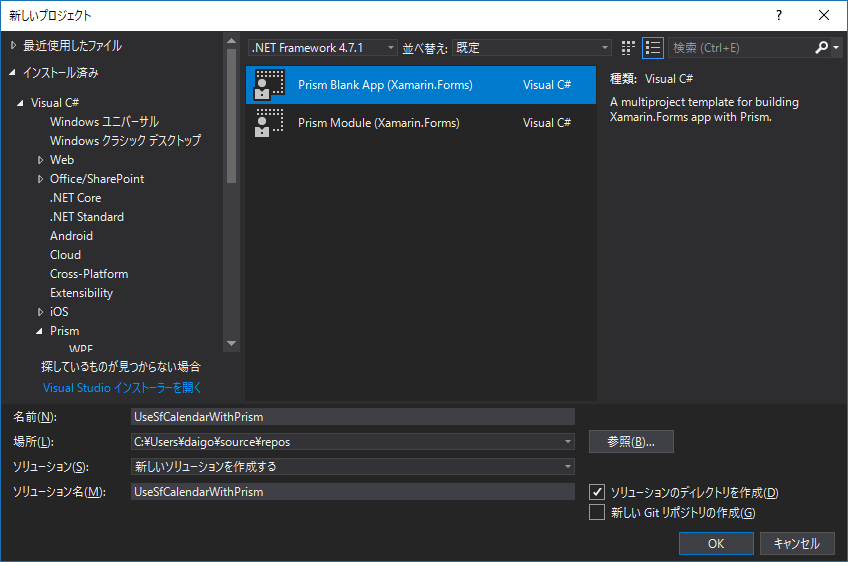Image resolution: width=848 pixels, height=562 pixels.
Task: Open Visual Studio インストーラーを開く link
Action: (122, 387)
